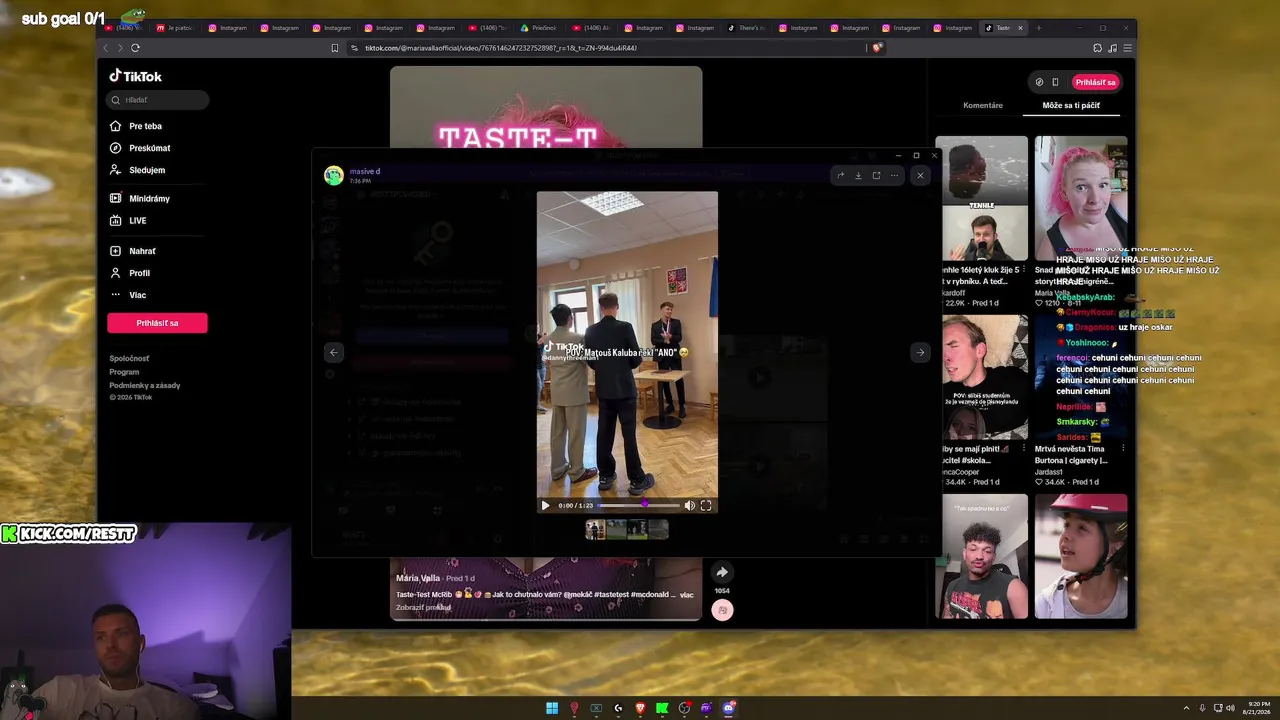Open the POV student recommended video
Image resolution: width=1280 pixels, height=720 pixels.
coord(981,377)
